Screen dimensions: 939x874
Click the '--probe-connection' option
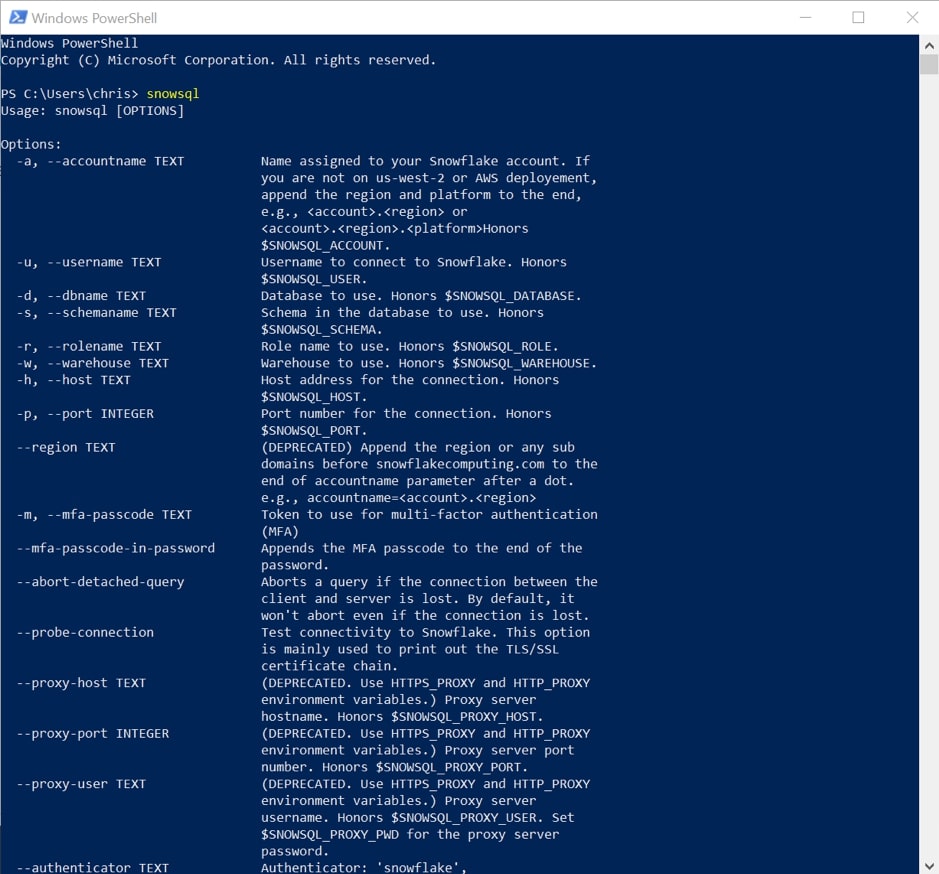pyautogui.click(x=85, y=632)
